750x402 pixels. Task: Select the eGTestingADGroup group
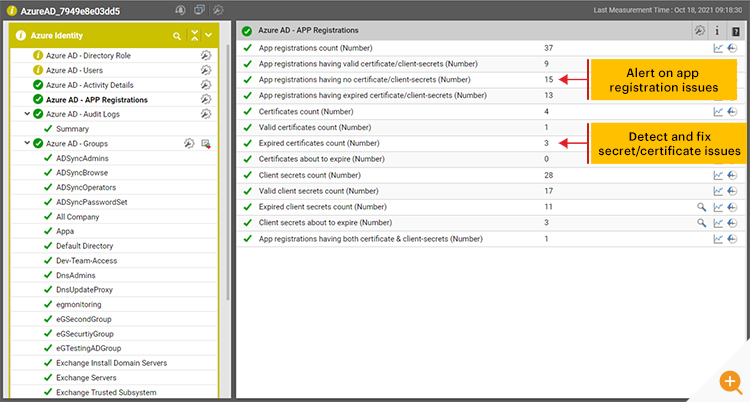coord(88,348)
